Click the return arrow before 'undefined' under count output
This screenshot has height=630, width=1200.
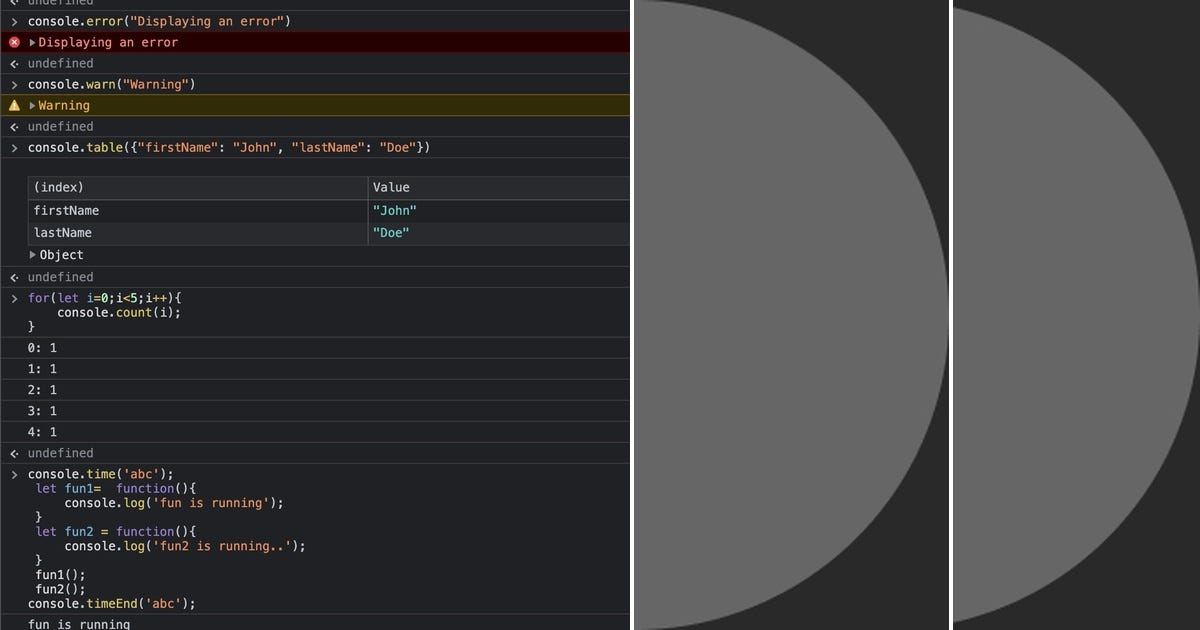tap(12, 452)
